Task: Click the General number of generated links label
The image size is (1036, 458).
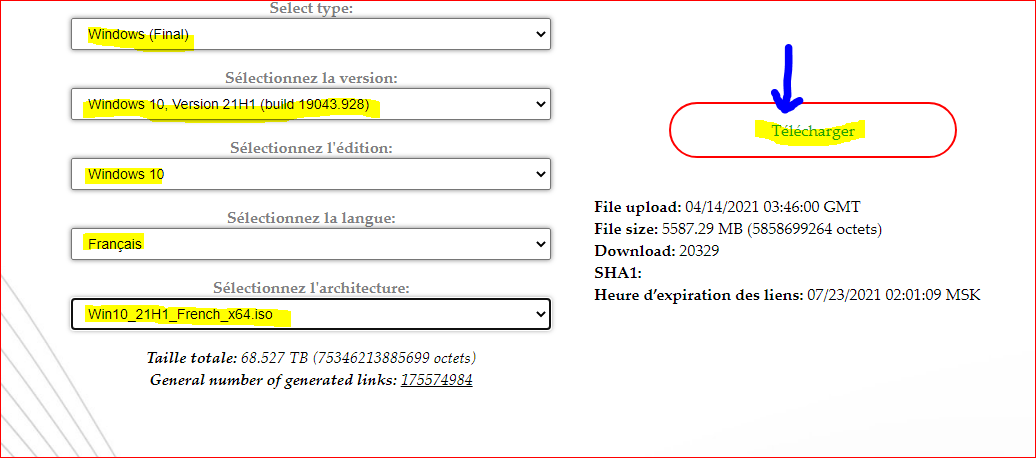Action: click(274, 380)
